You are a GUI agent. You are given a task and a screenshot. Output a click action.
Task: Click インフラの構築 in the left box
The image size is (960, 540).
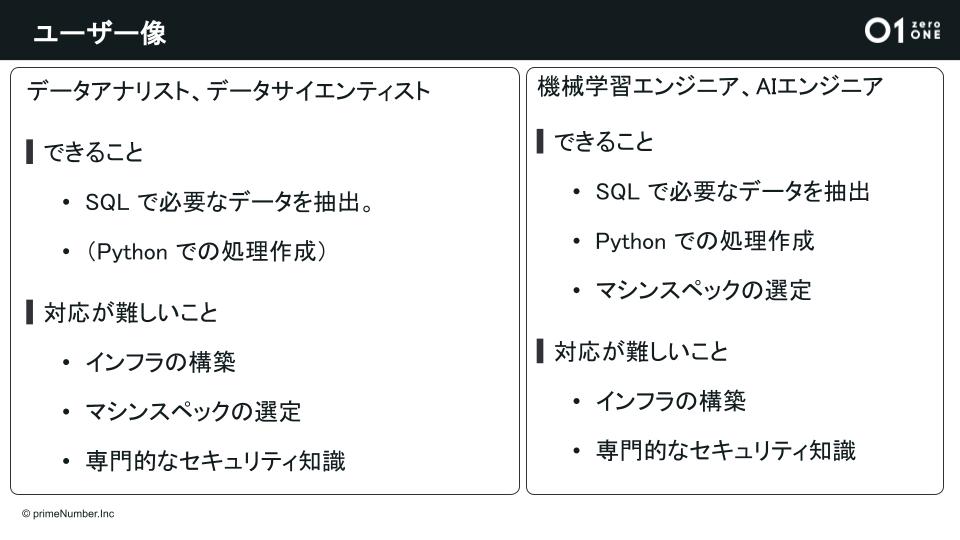[160, 362]
